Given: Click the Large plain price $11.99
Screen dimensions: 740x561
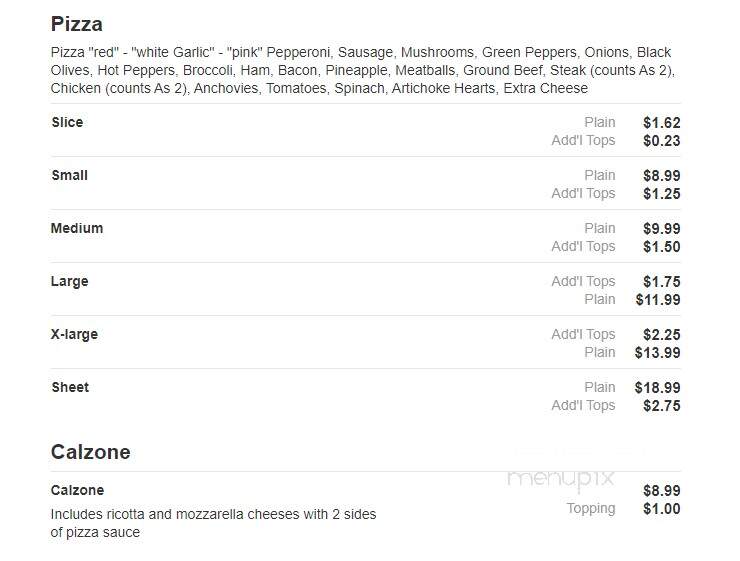Looking at the screenshot, I should click(658, 300).
